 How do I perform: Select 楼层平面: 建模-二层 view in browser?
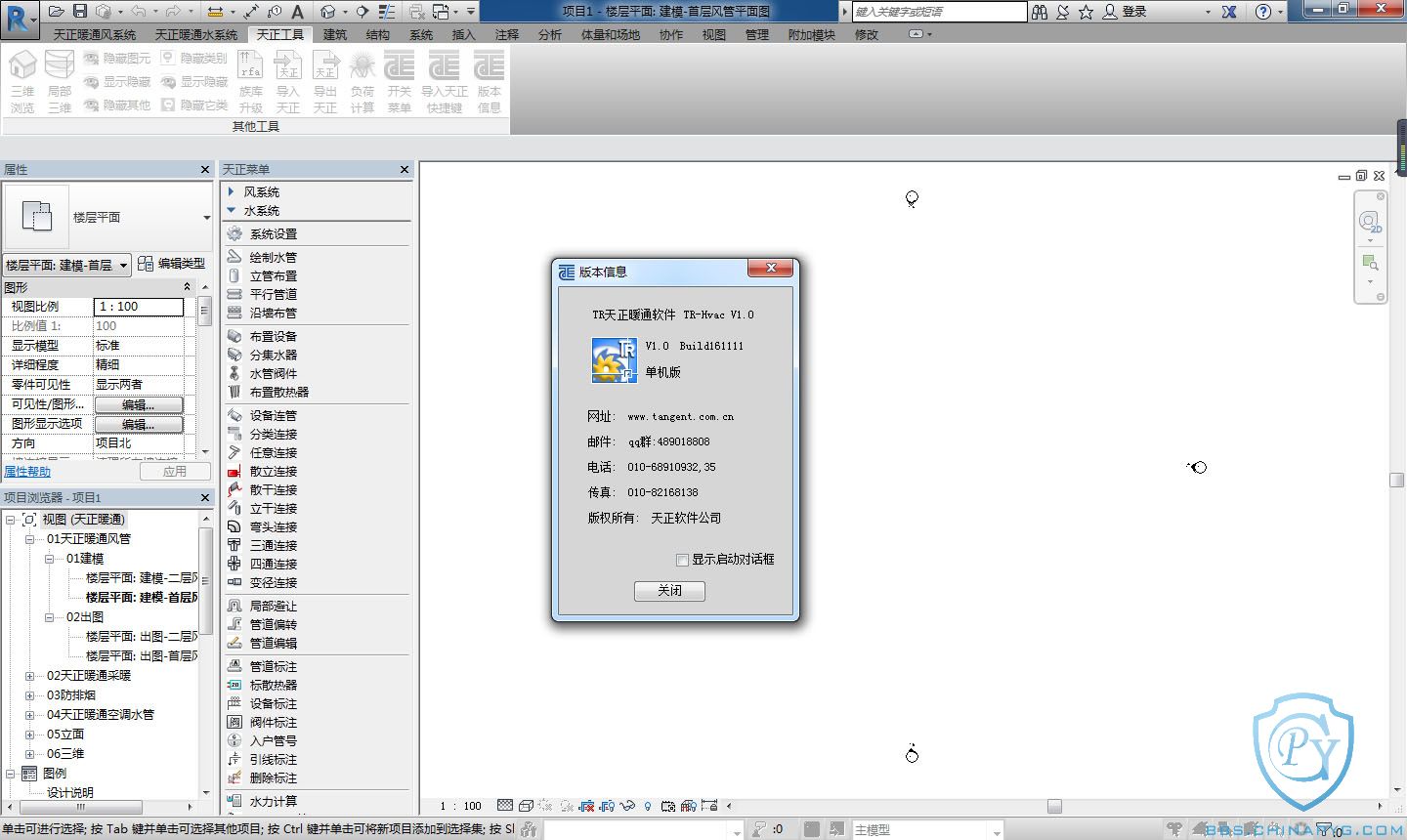(x=142, y=578)
